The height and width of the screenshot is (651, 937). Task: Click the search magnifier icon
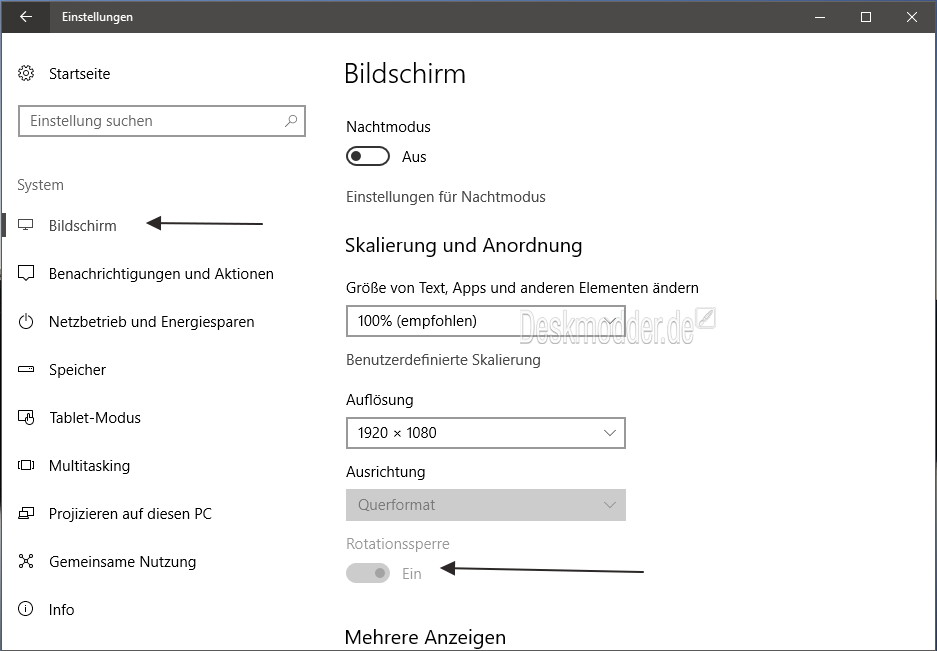tap(291, 121)
